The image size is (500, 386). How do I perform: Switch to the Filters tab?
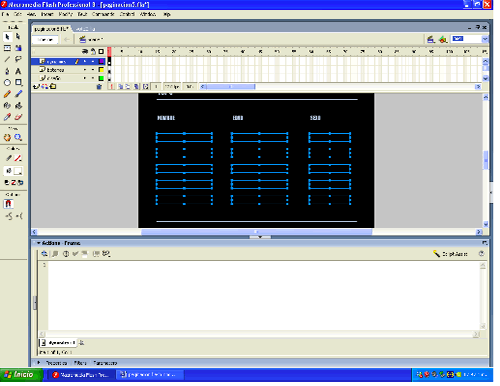tap(80, 363)
